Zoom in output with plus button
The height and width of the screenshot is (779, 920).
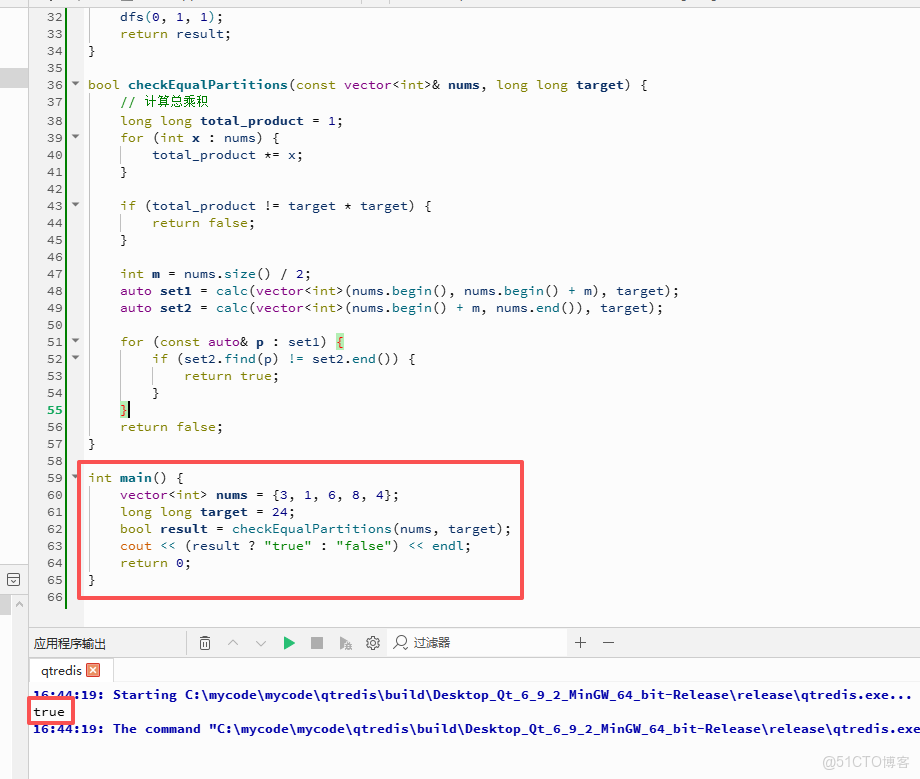click(x=580, y=643)
